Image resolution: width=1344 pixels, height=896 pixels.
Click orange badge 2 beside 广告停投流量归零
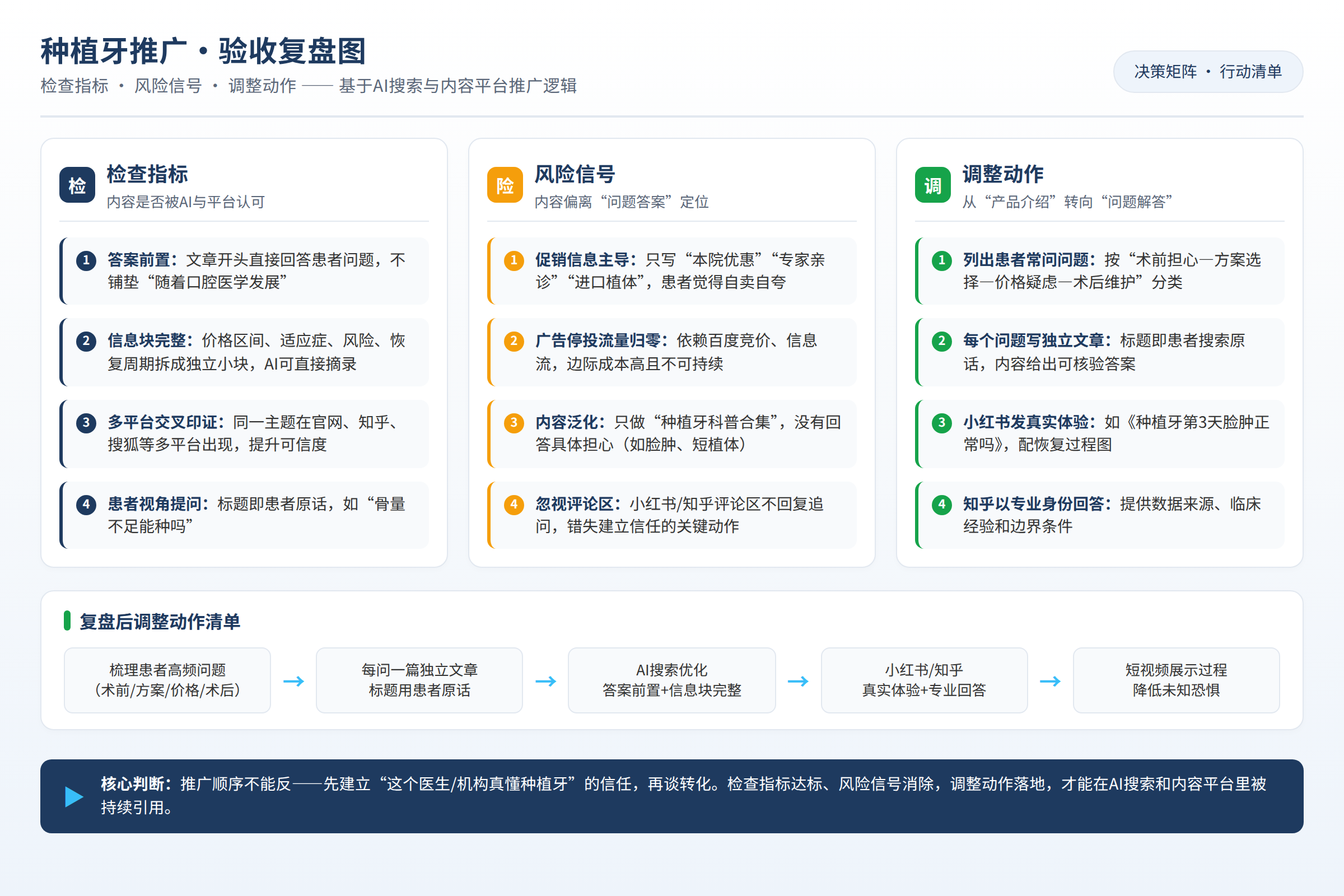514,341
